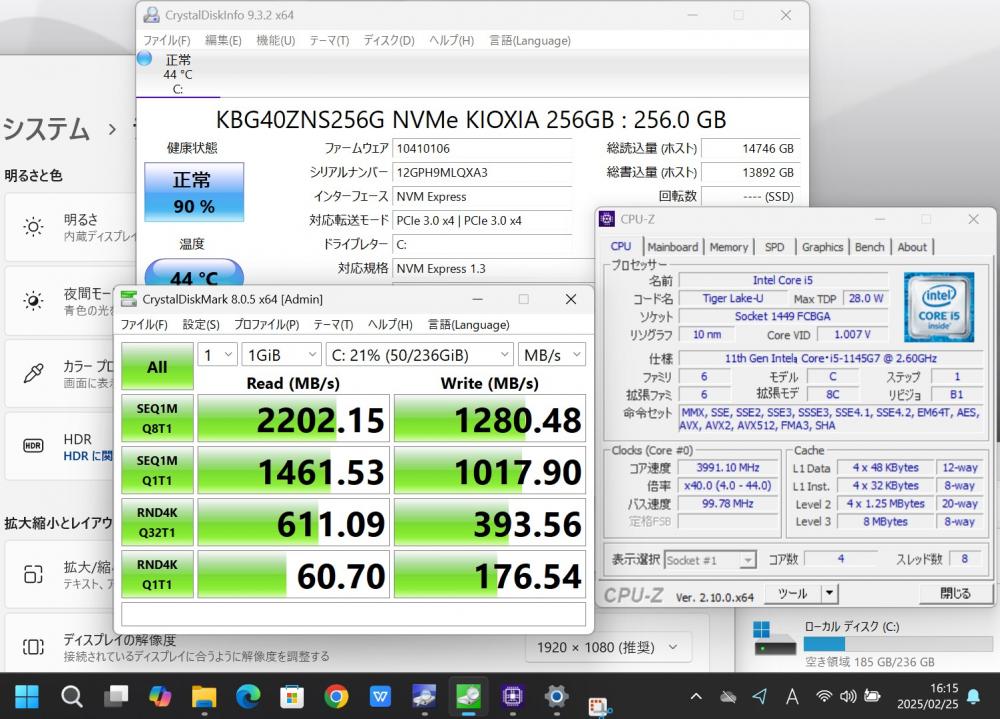Switch to CrystalDiskInfo taskbar icon
This screenshot has width=1000, height=719.
coord(424,696)
